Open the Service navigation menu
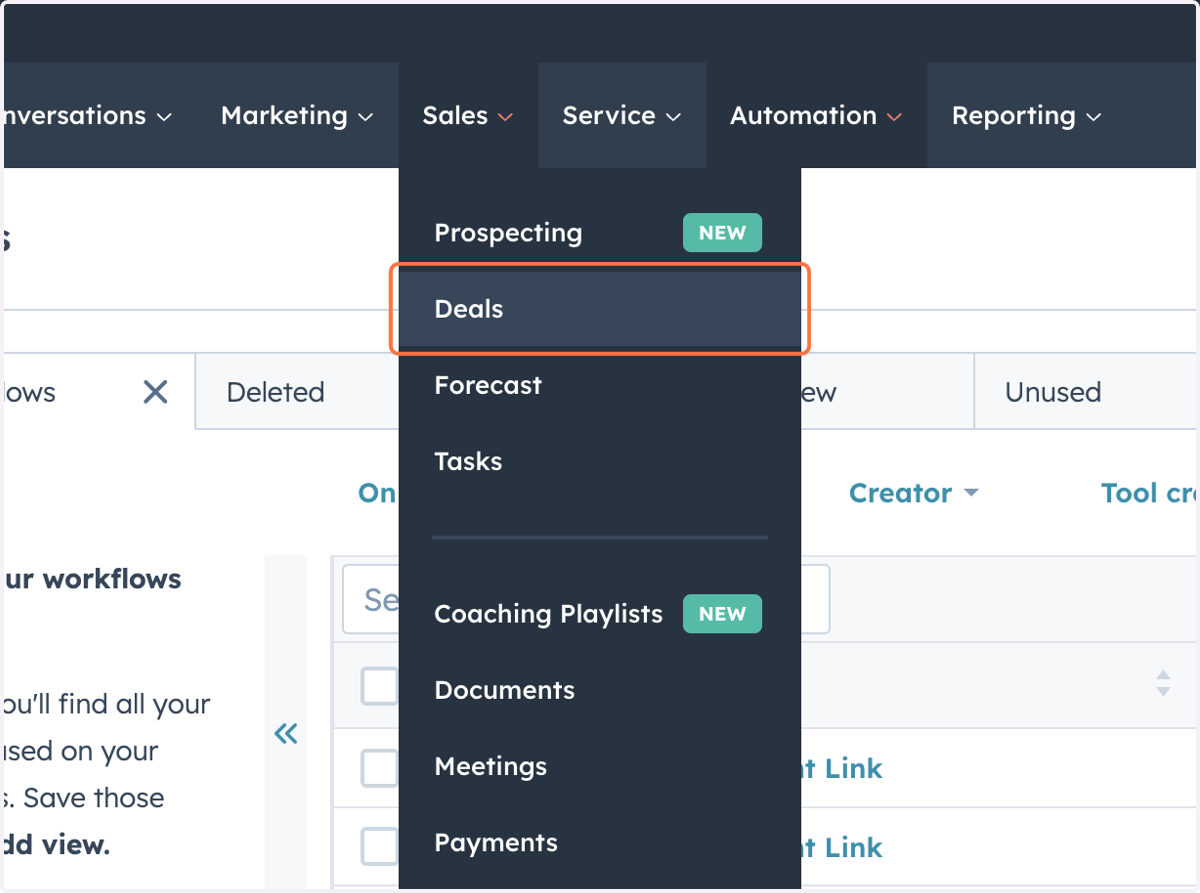Screen dimensions: 1200x893 click(621, 116)
